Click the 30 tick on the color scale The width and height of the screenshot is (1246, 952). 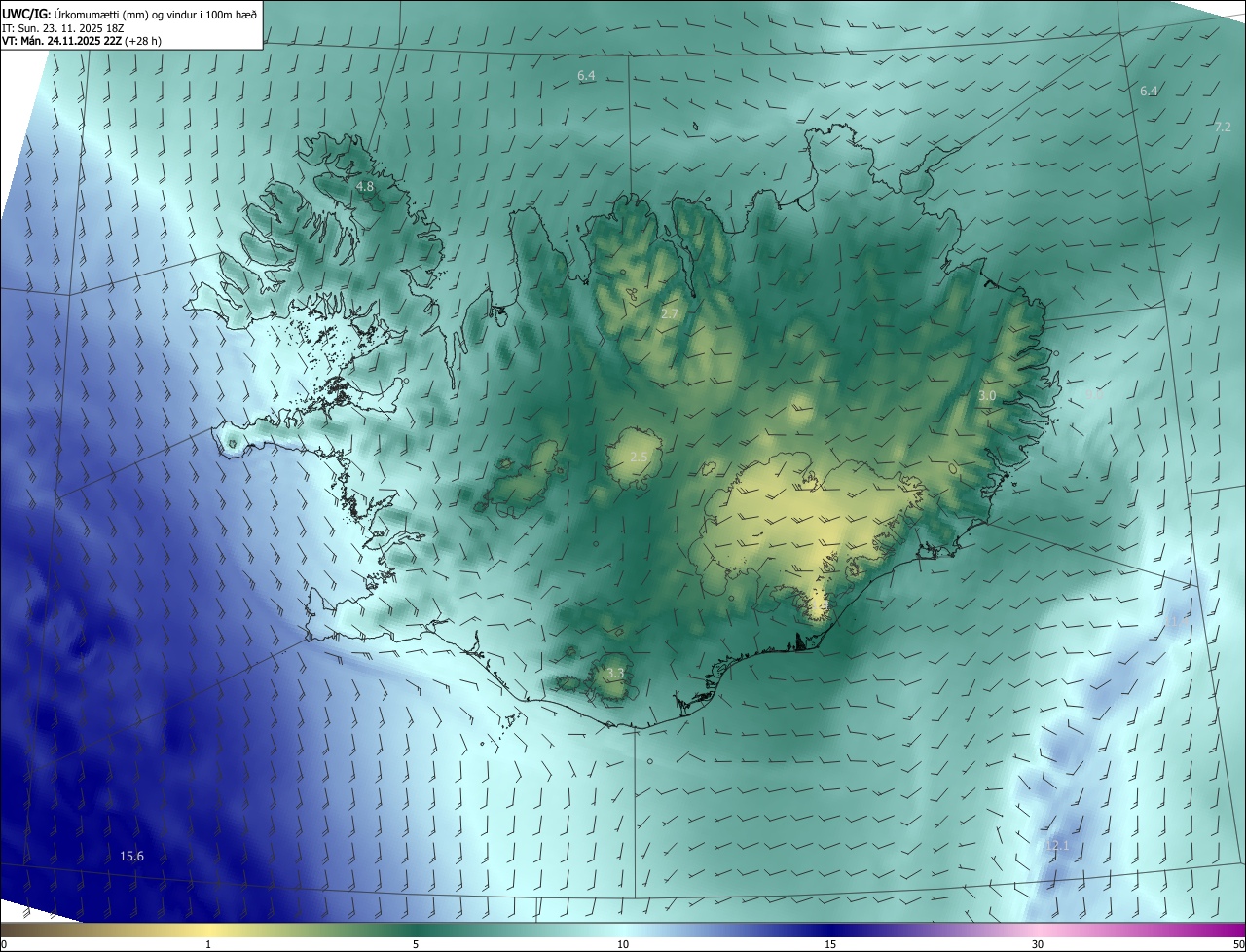(1038, 944)
